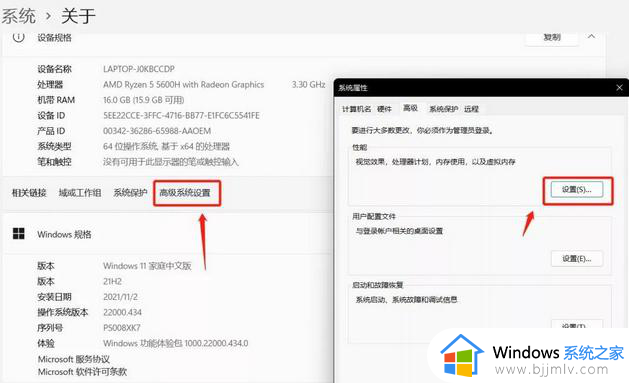The image size is (629, 383).
Task: Select the 16.0 GB RAM value
Action: (x=144, y=100)
